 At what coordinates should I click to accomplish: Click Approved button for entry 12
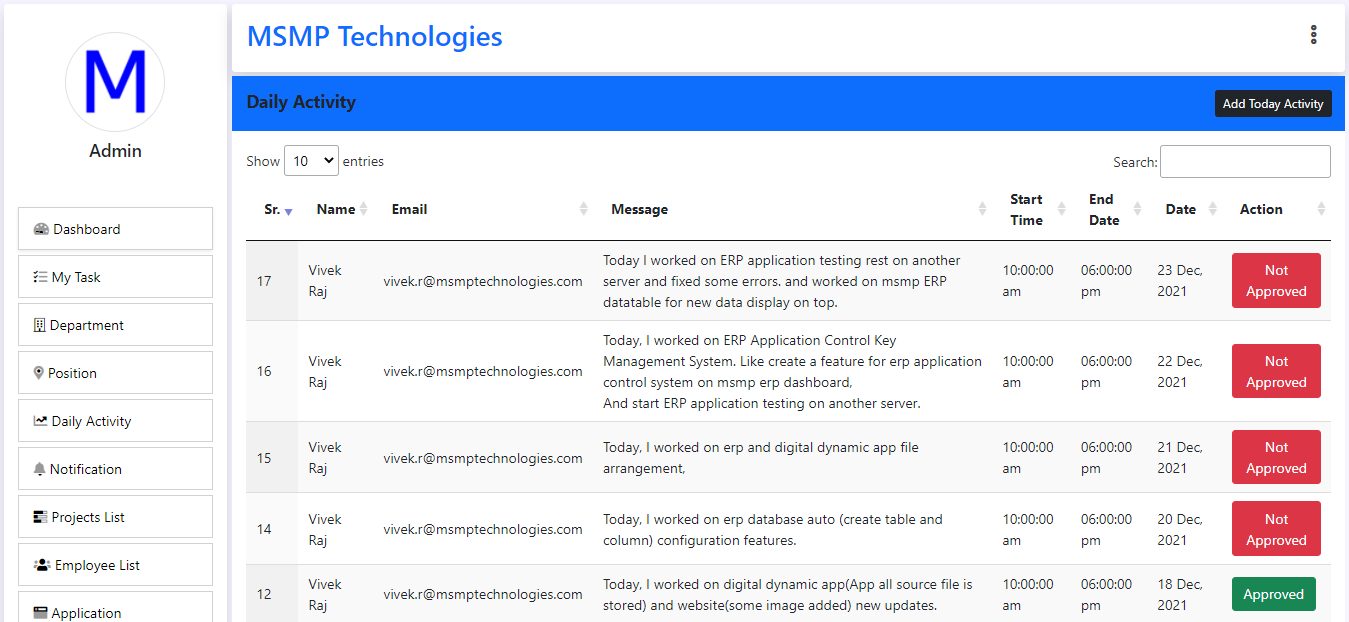[x=1273, y=594]
